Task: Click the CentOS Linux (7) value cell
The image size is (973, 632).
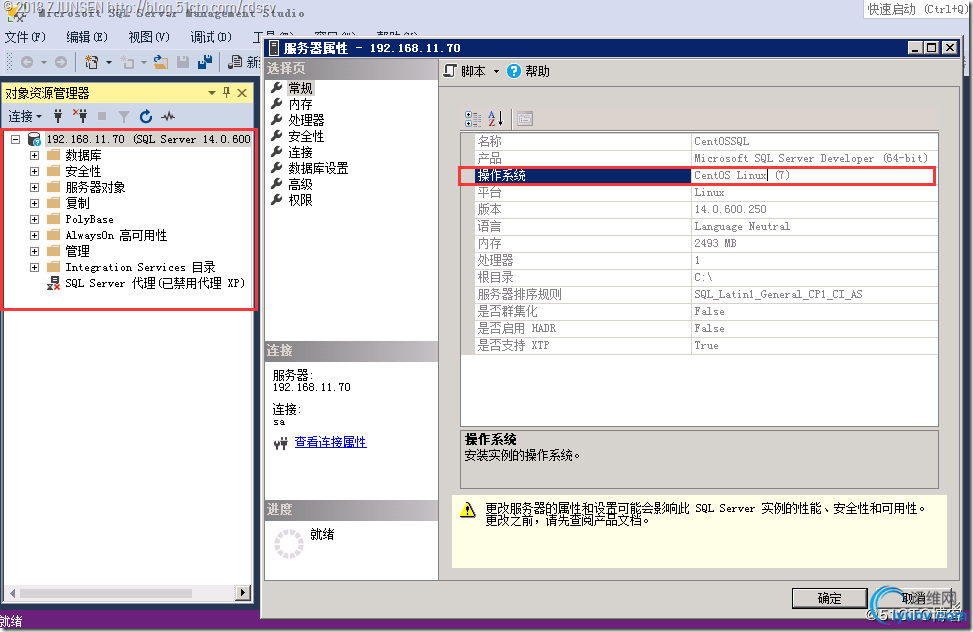Action: [x=814, y=176]
